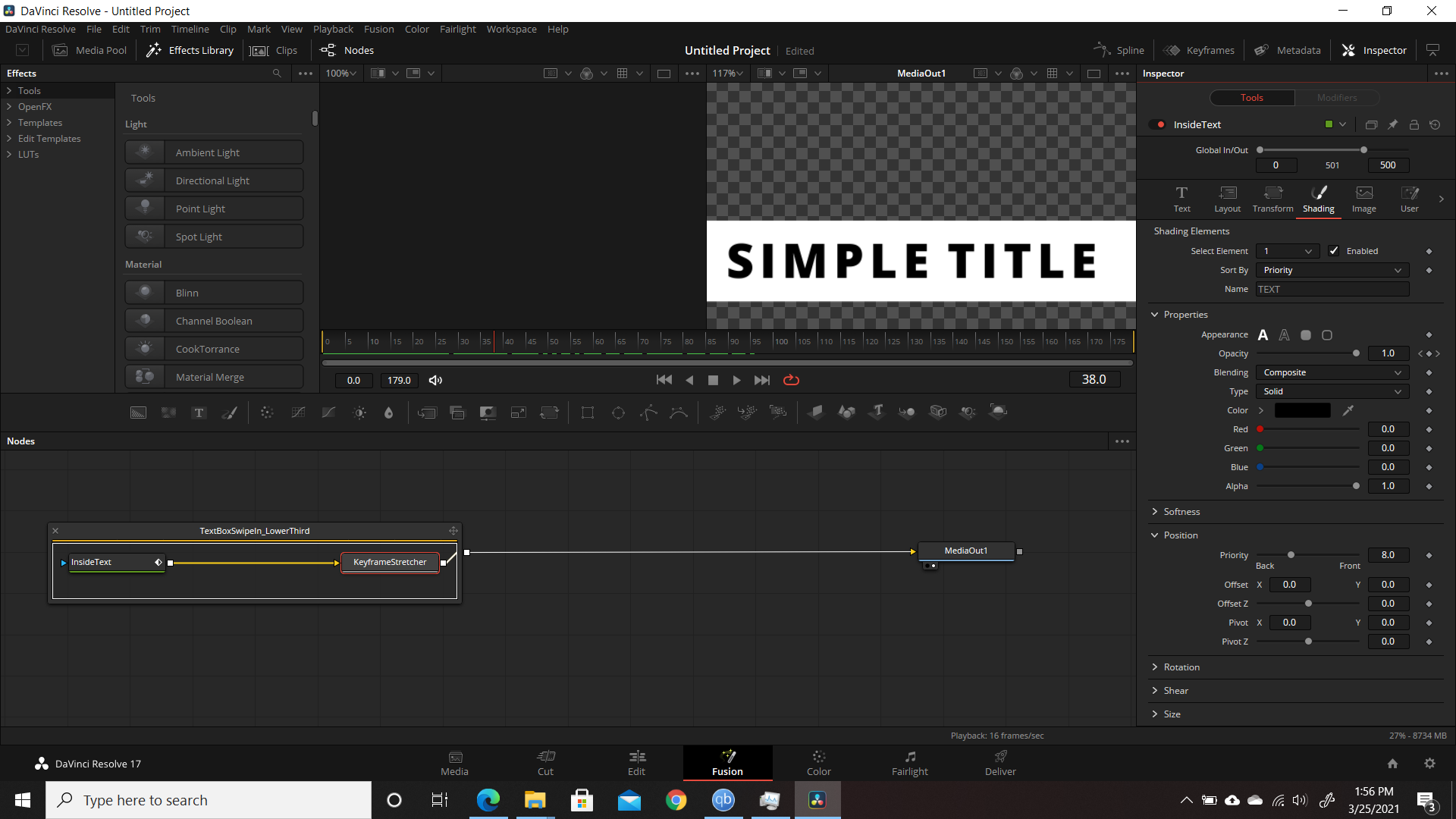Select text outline appearance icon
1456x819 pixels.
pos(1284,334)
